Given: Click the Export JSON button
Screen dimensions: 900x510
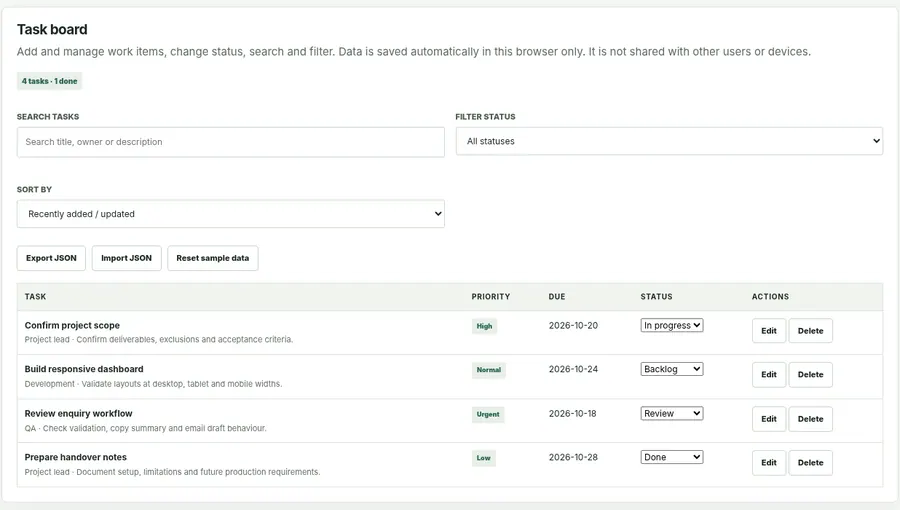Looking at the screenshot, I should (51, 258).
